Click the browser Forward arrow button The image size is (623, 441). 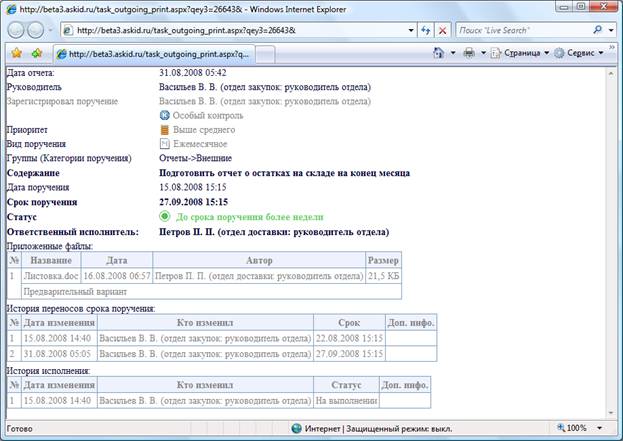(x=35, y=30)
